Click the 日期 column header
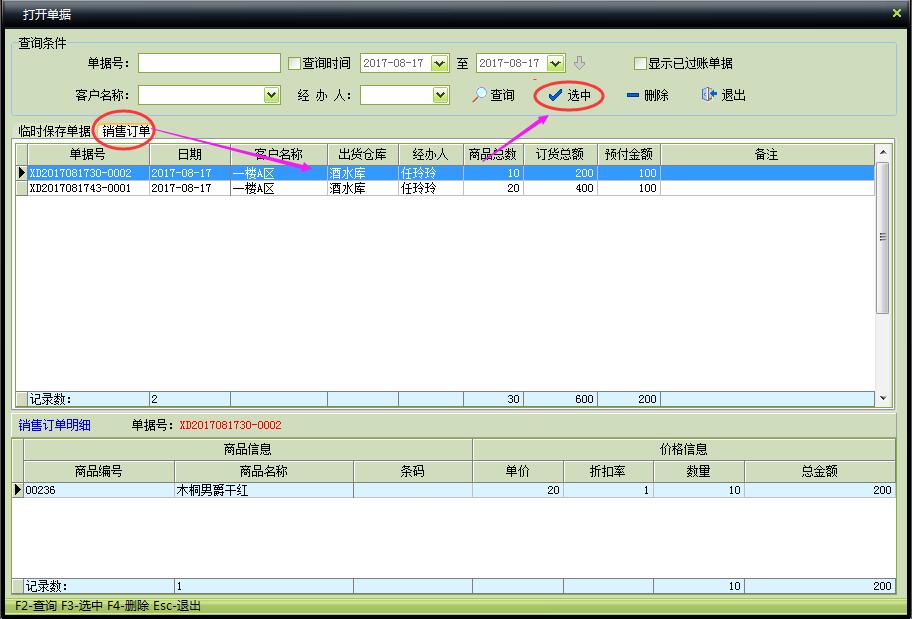This screenshot has width=912, height=619. (x=190, y=154)
